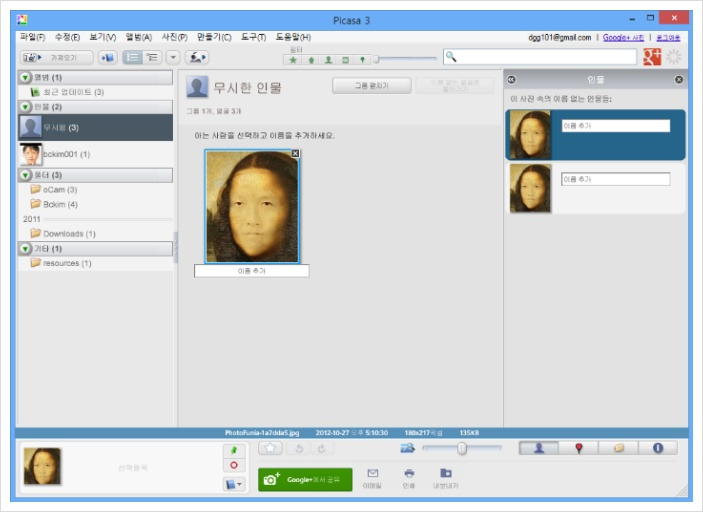Select recently updated album (3)
Viewport: 703px width, 512px height.
pyautogui.click(x=95, y=92)
